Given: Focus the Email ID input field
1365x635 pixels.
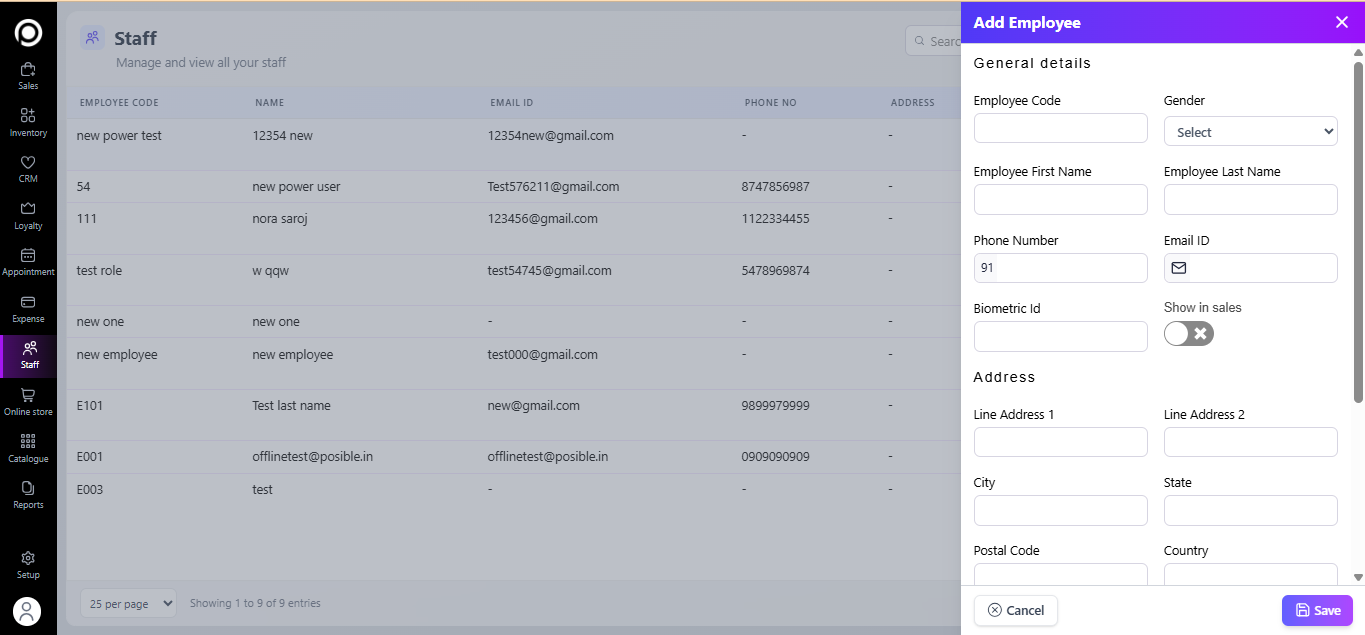Looking at the screenshot, I should [1262, 268].
